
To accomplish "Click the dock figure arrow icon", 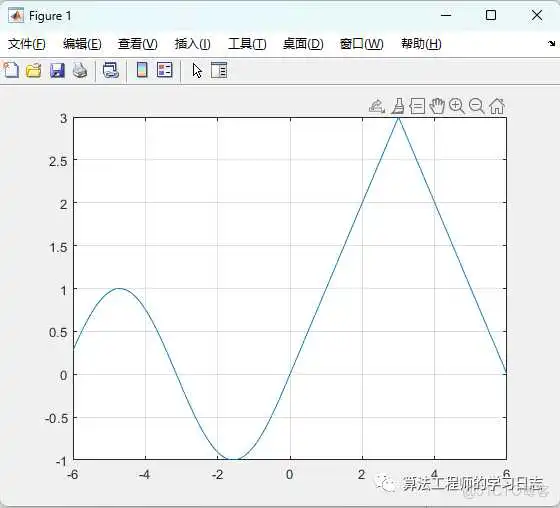I will [x=551, y=44].
